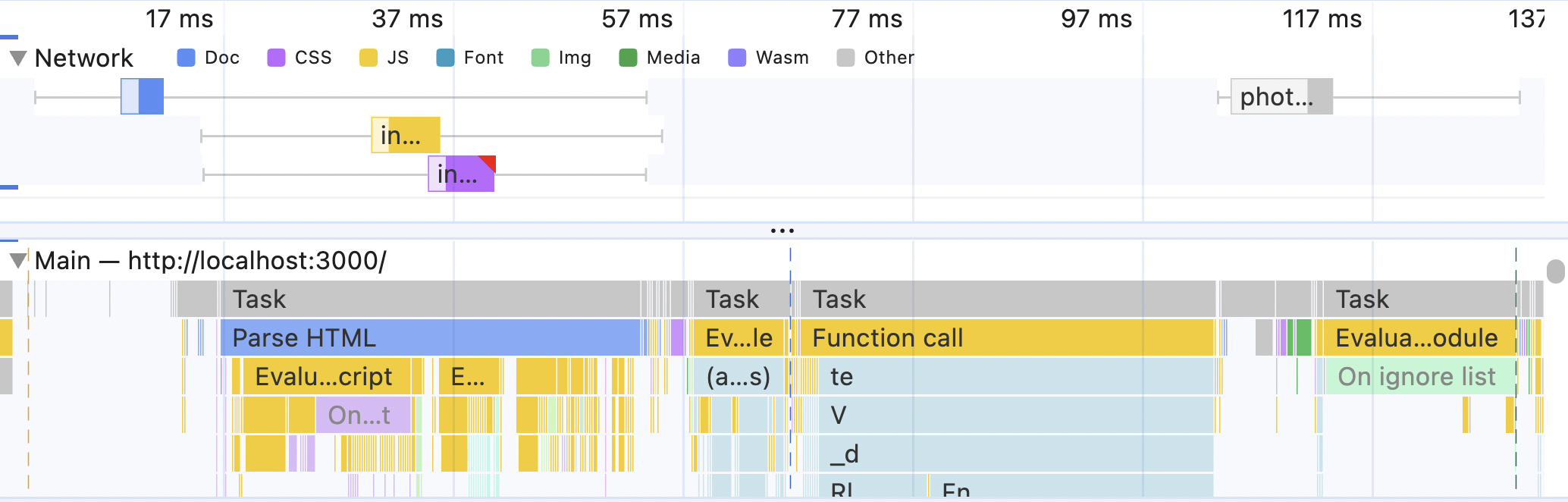The image size is (1568, 502).
Task: Select the Evalua...odule event block
Action: tap(1416, 338)
